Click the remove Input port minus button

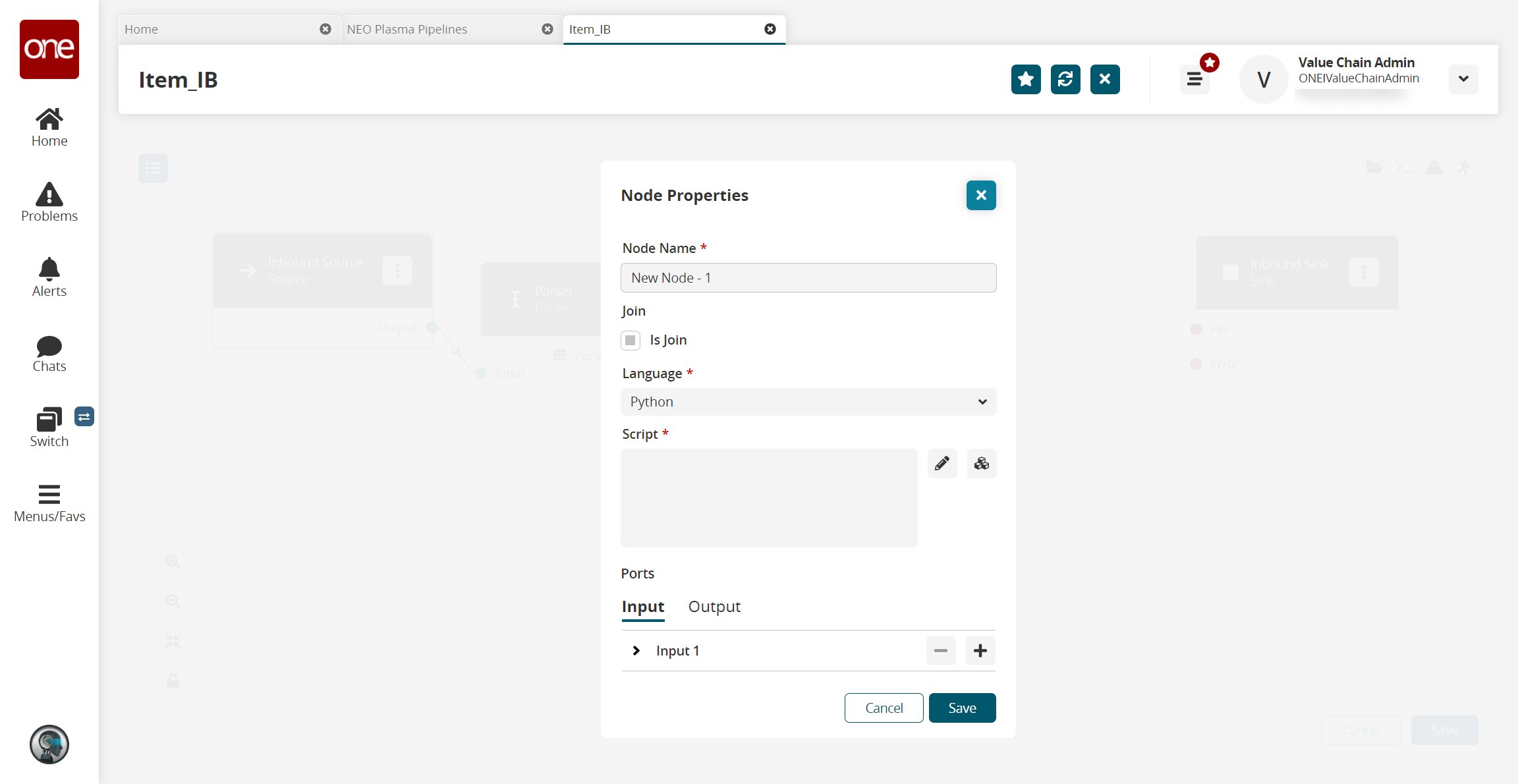click(941, 650)
